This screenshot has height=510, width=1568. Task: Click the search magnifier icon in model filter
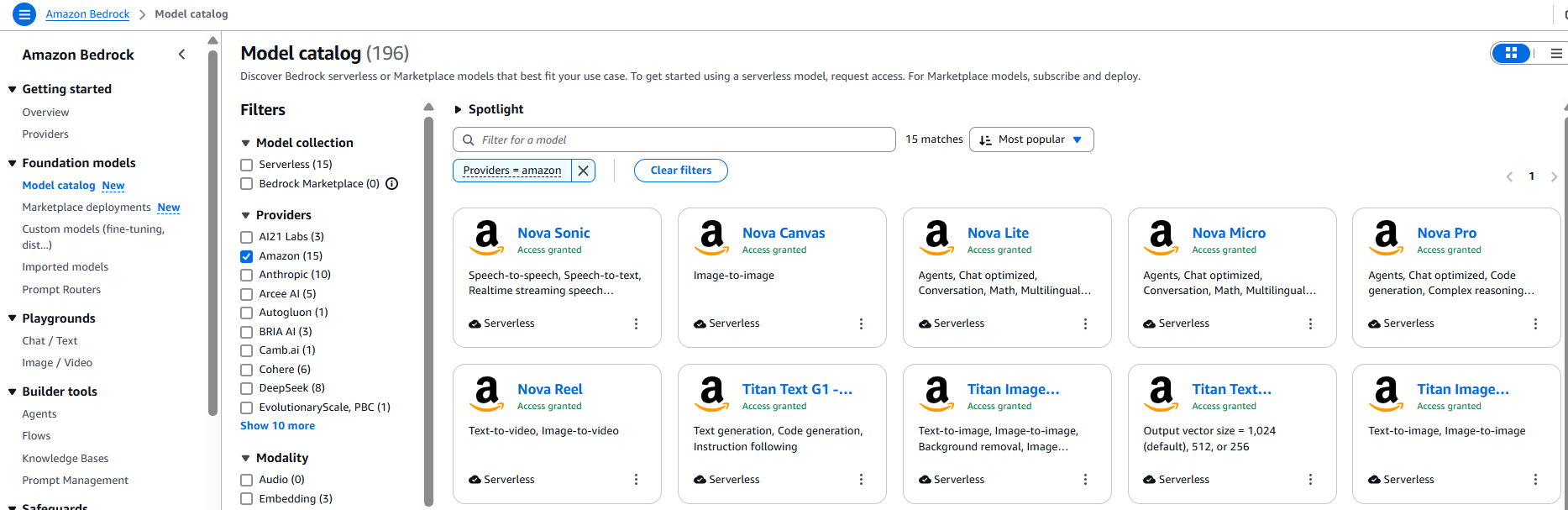pos(469,140)
